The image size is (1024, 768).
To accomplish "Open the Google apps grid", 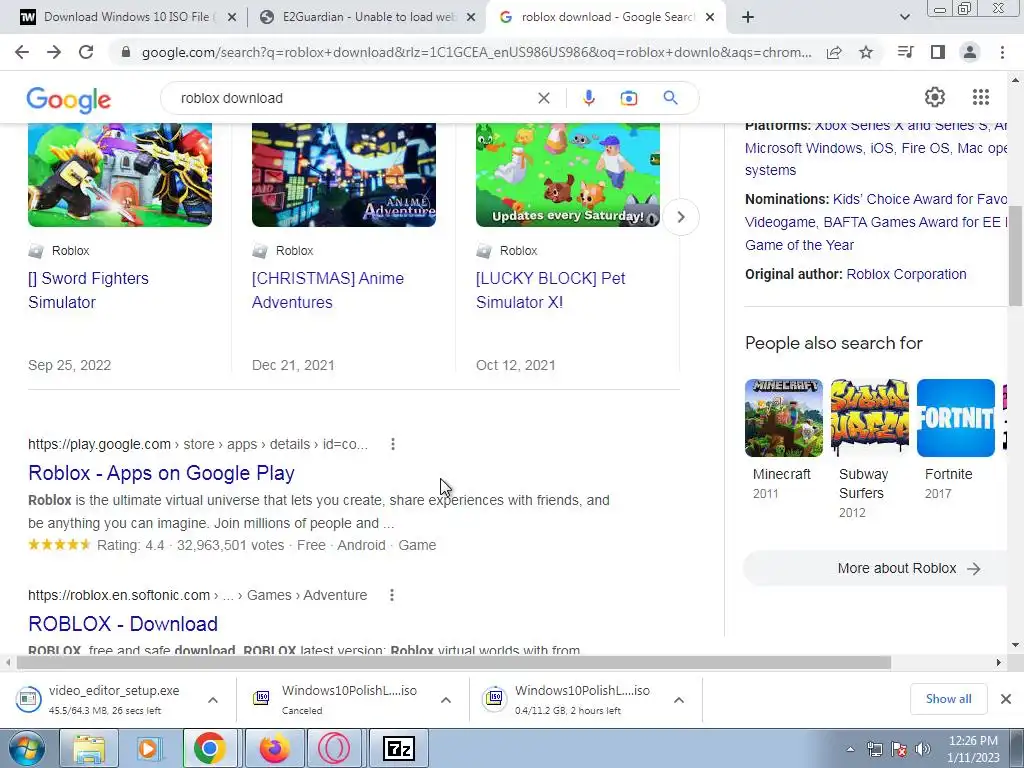I will pos(980,97).
